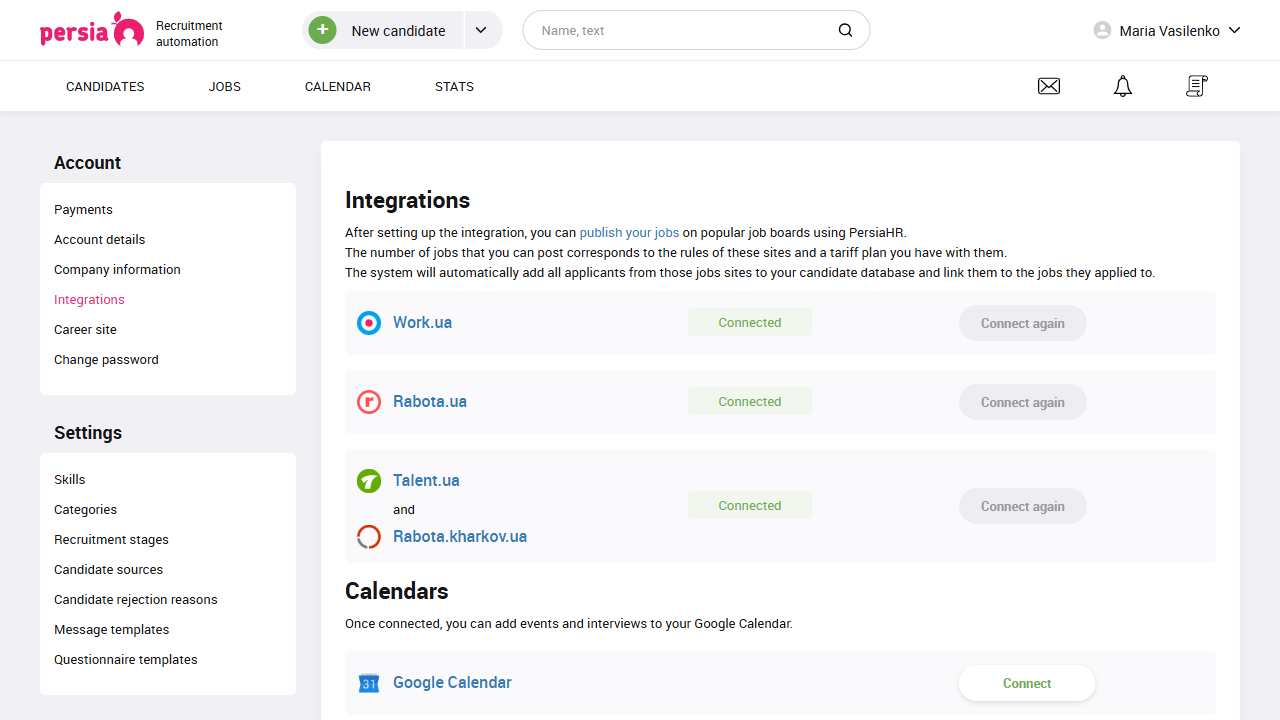
Task: Open the CALENDAR section
Action: 337,86
